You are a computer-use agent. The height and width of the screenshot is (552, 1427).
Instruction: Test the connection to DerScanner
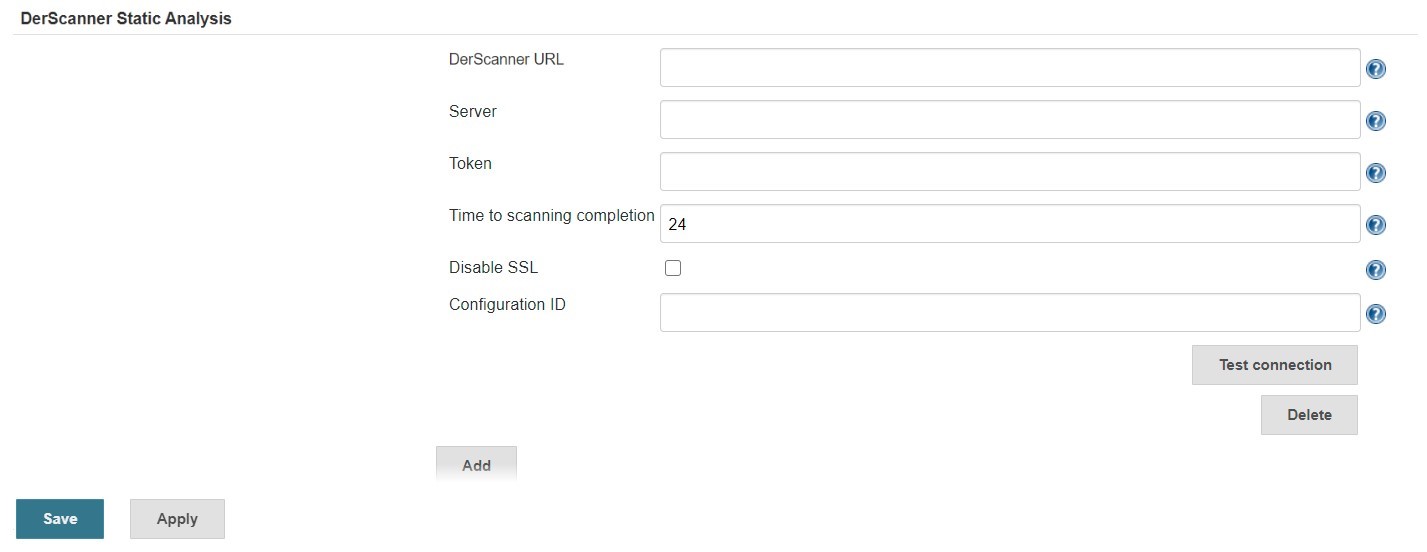[1275, 365]
